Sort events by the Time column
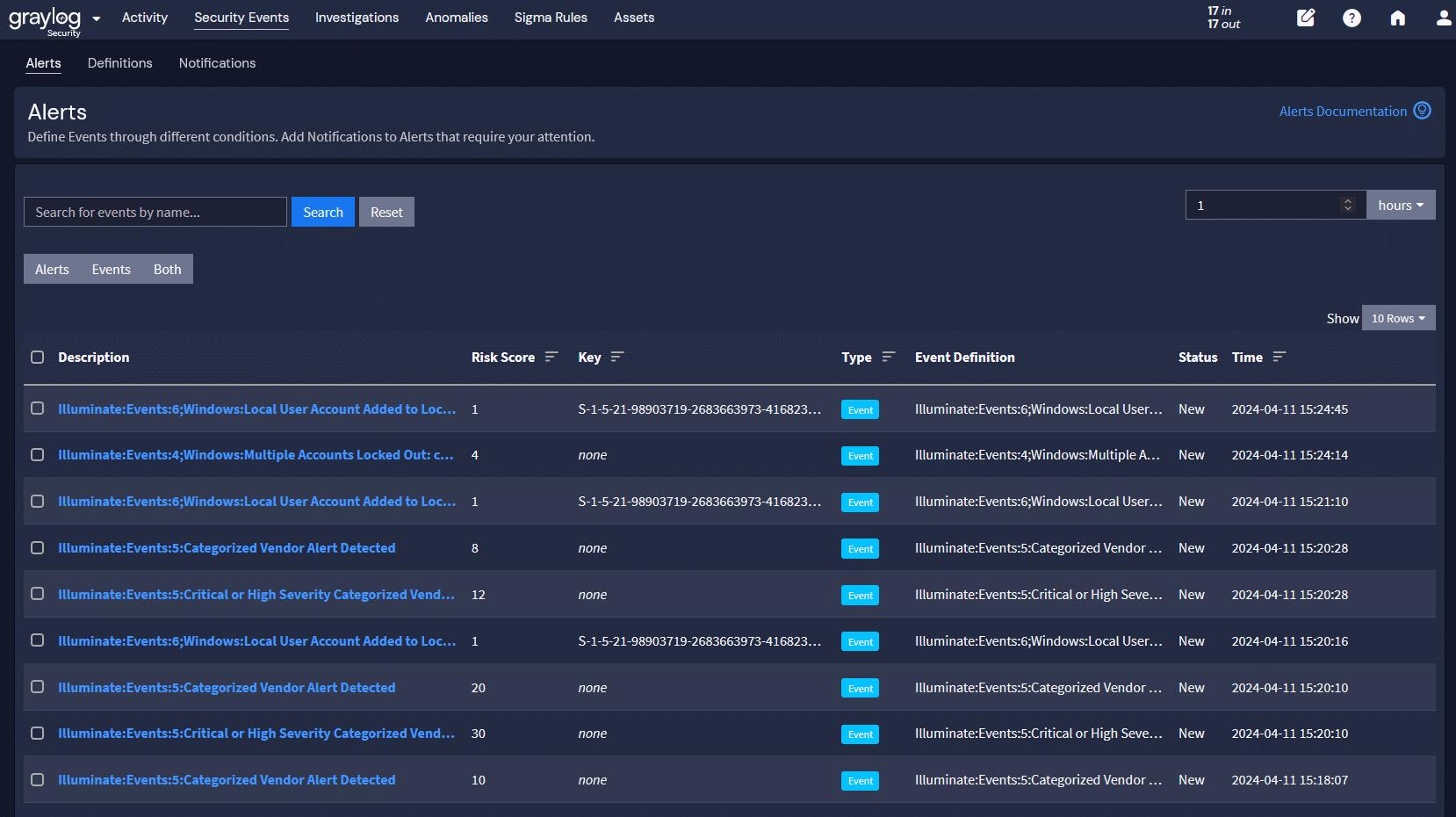The width and height of the screenshot is (1456, 817). pos(1279,357)
